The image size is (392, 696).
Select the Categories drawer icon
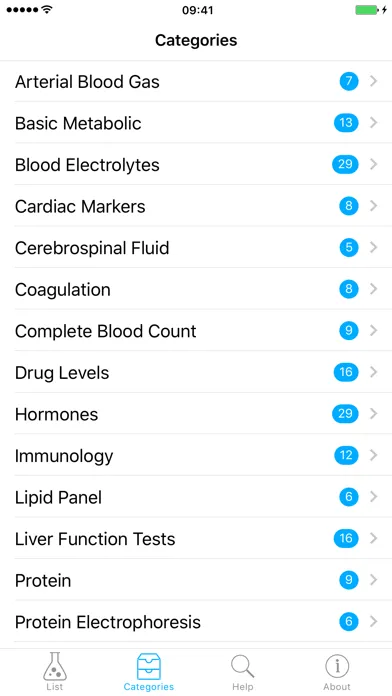pos(149,666)
